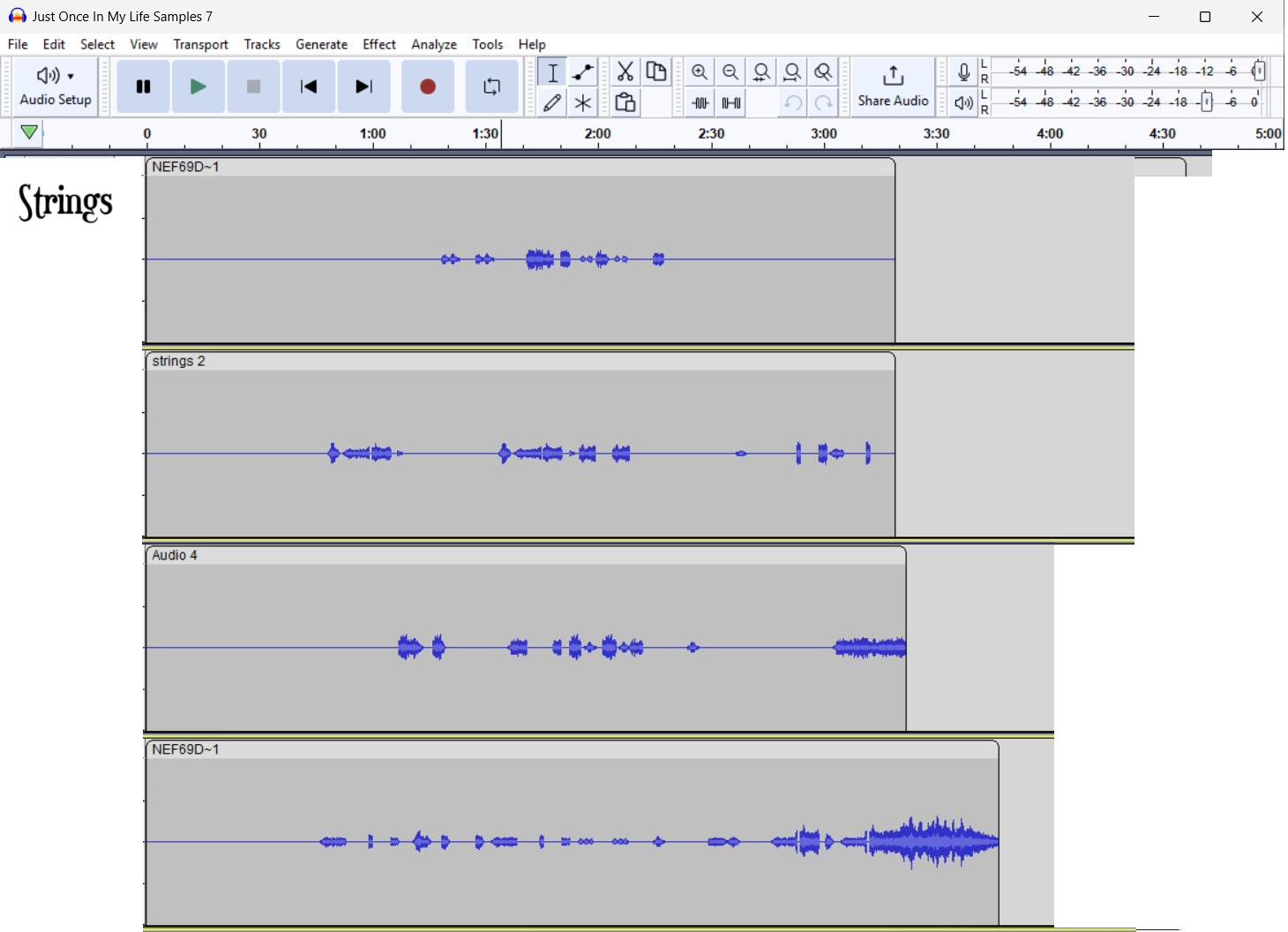
Task: Activate the Selection I-beam tool
Action: pos(552,72)
